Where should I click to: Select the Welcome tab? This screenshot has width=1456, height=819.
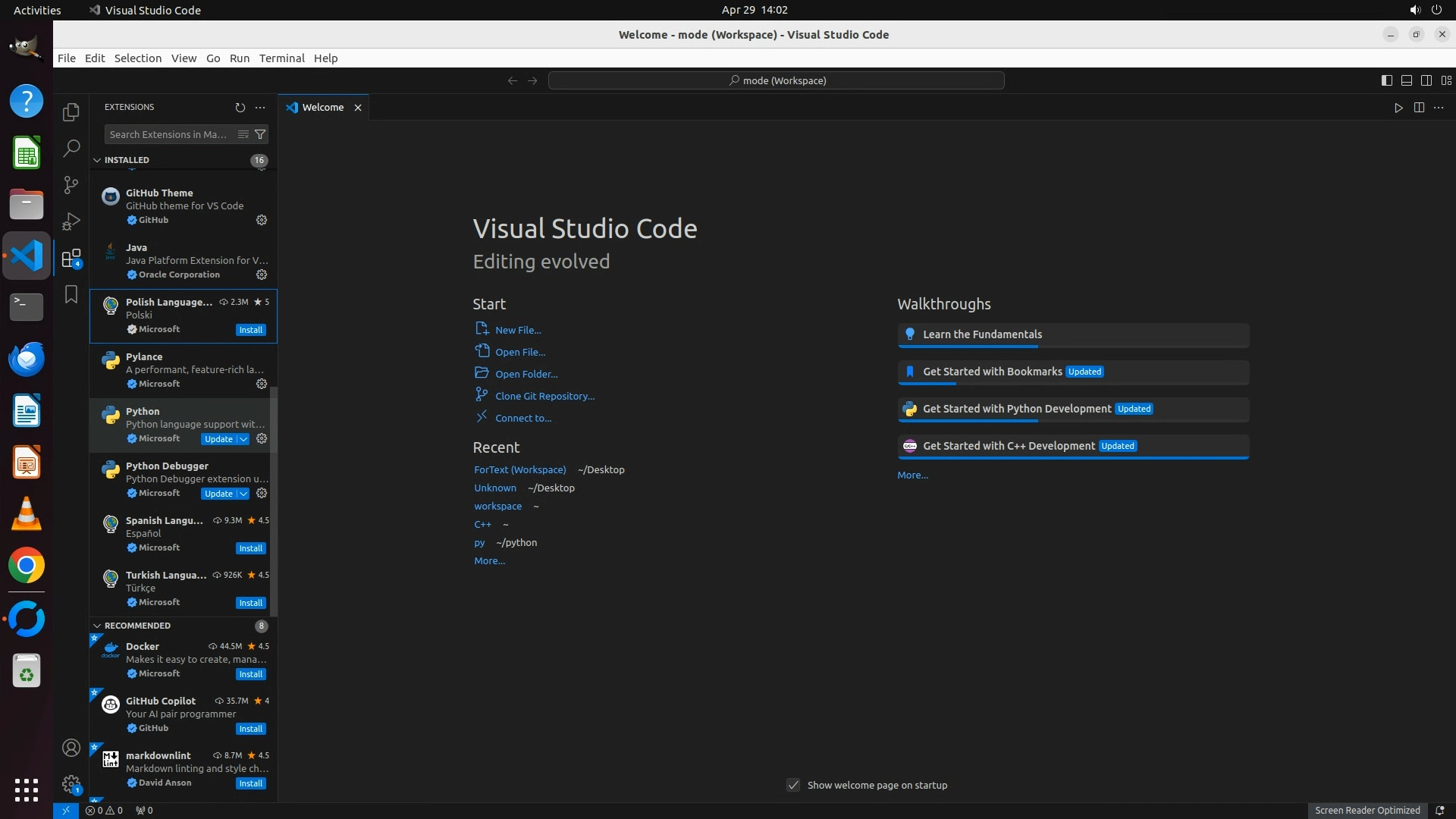click(x=322, y=108)
